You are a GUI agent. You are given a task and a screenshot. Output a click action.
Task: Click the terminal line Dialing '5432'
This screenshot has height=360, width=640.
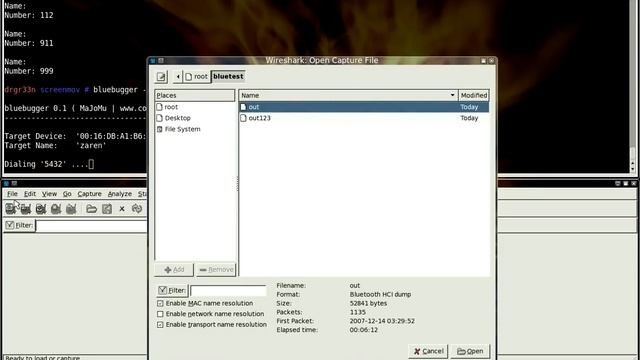(x=49, y=164)
